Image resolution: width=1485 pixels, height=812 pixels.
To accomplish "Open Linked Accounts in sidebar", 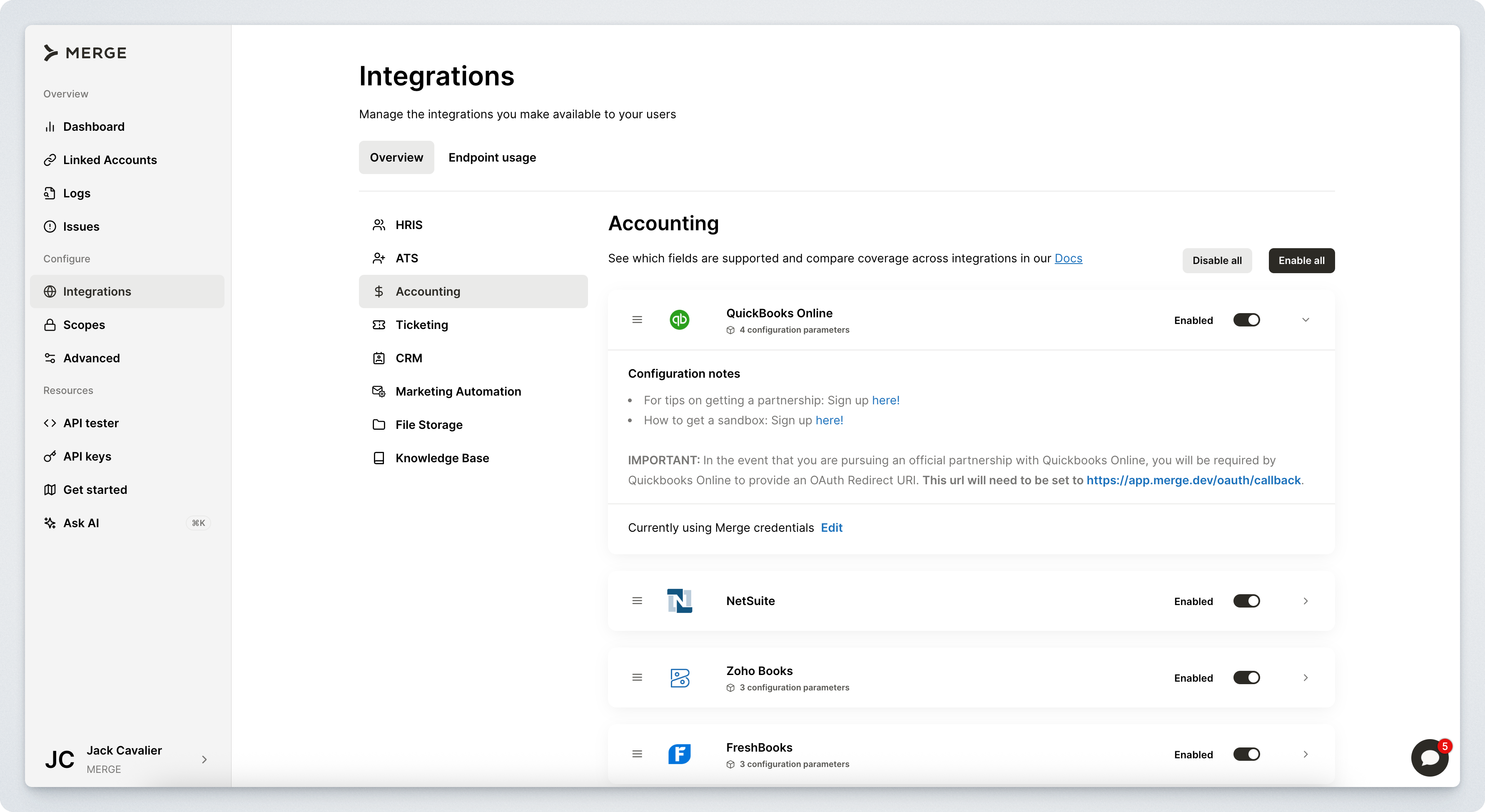I will 110,159.
